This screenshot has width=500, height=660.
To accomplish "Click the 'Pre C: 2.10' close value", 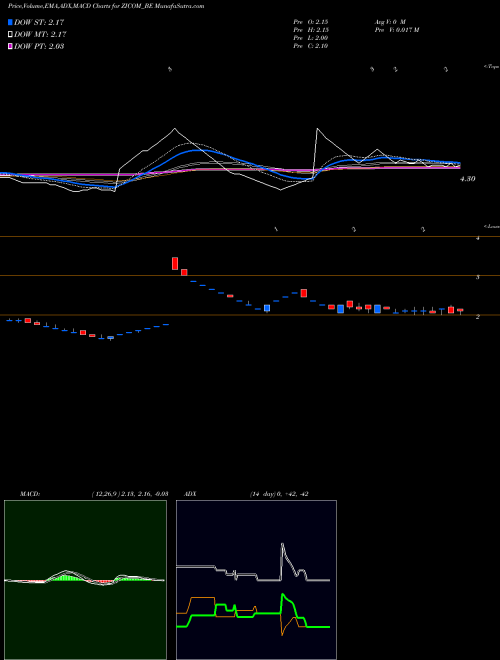I will [x=311, y=46].
